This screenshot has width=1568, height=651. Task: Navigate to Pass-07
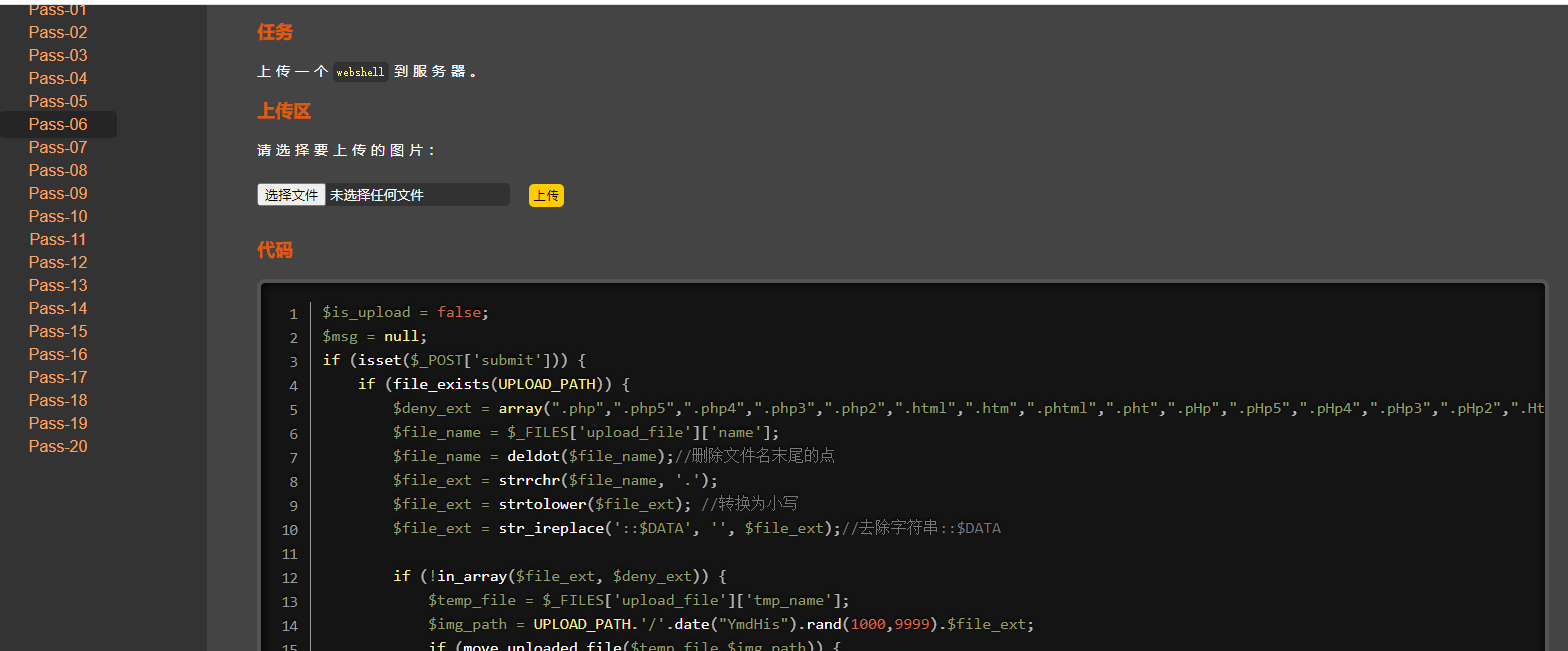click(58, 147)
